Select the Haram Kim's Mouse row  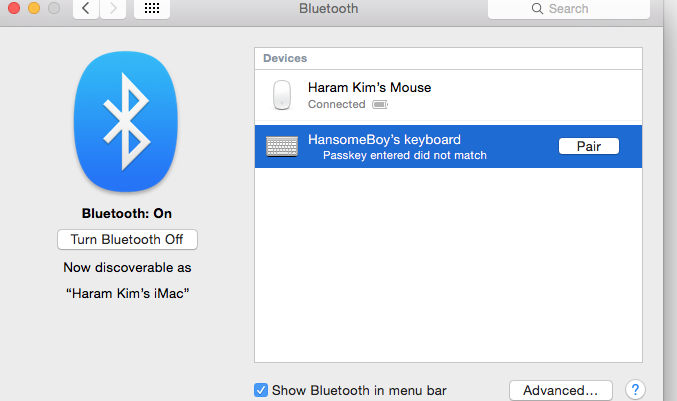(448, 95)
